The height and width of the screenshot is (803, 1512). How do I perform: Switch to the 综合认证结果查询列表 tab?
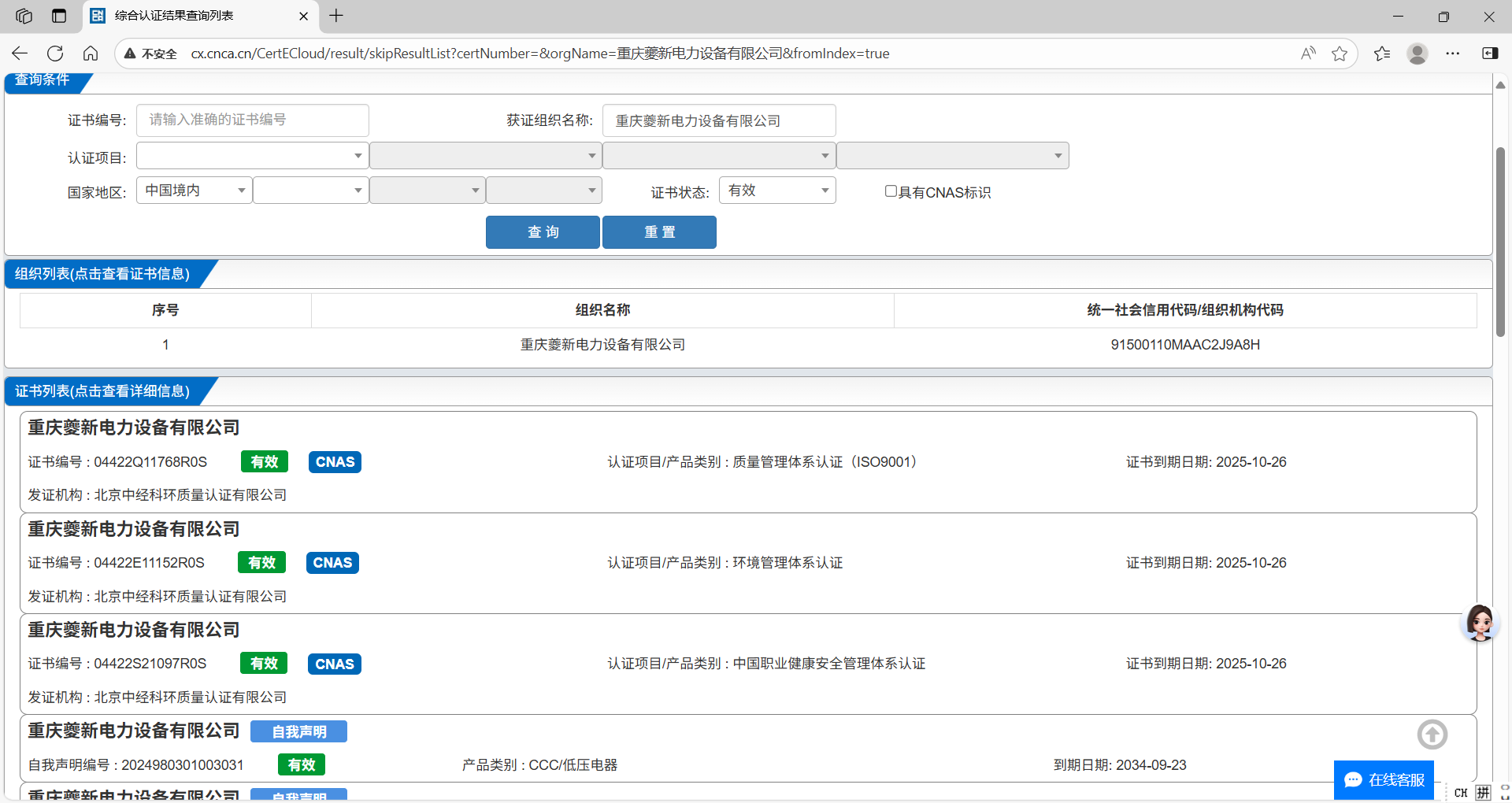click(x=174, y=16)
